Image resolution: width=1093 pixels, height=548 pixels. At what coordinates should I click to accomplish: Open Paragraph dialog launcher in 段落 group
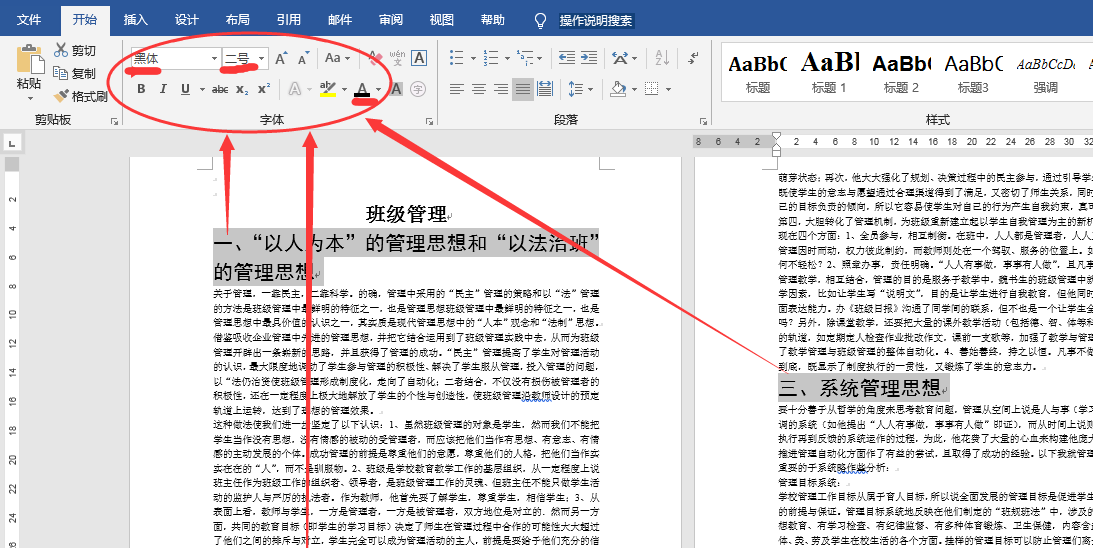coord(702,121)
